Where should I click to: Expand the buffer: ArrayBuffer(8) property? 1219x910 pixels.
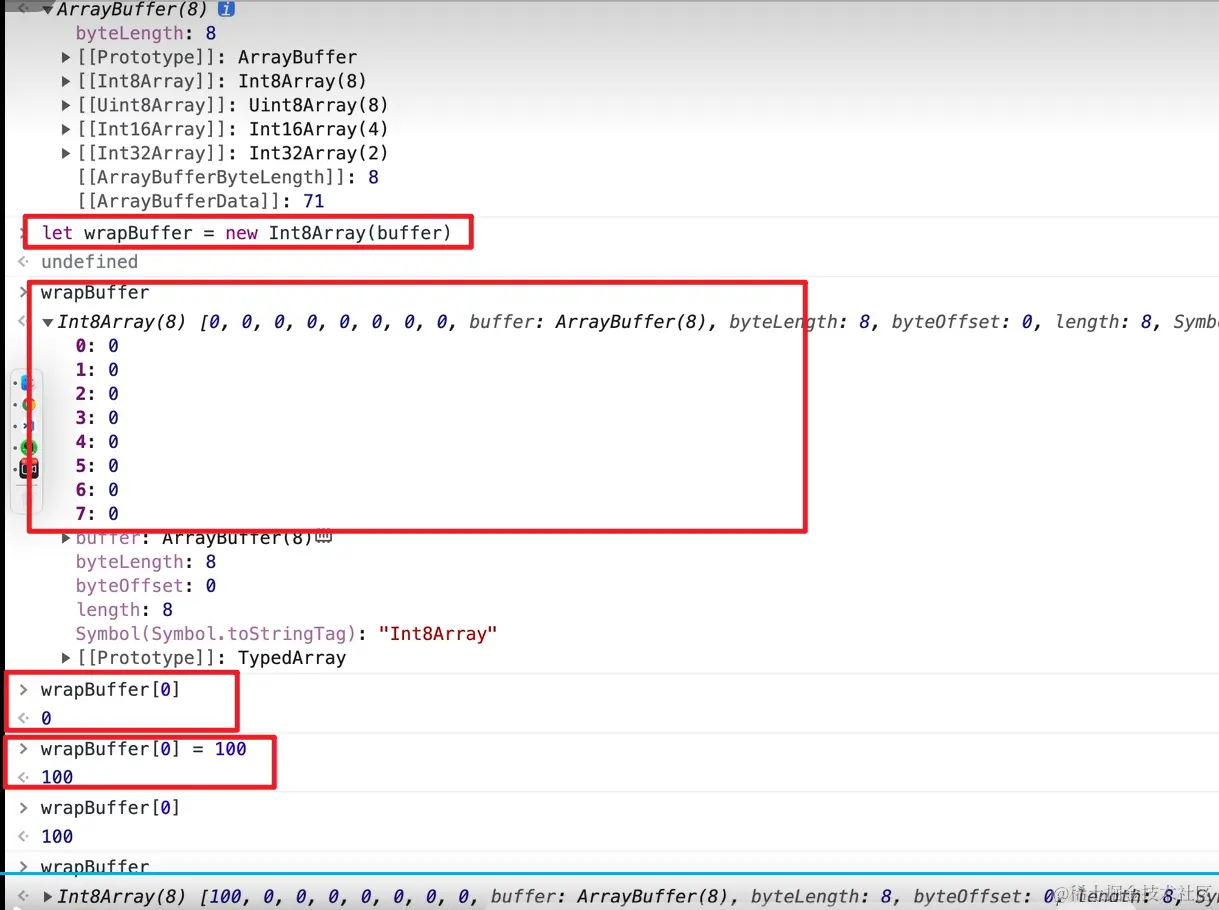tap(67, 538)
